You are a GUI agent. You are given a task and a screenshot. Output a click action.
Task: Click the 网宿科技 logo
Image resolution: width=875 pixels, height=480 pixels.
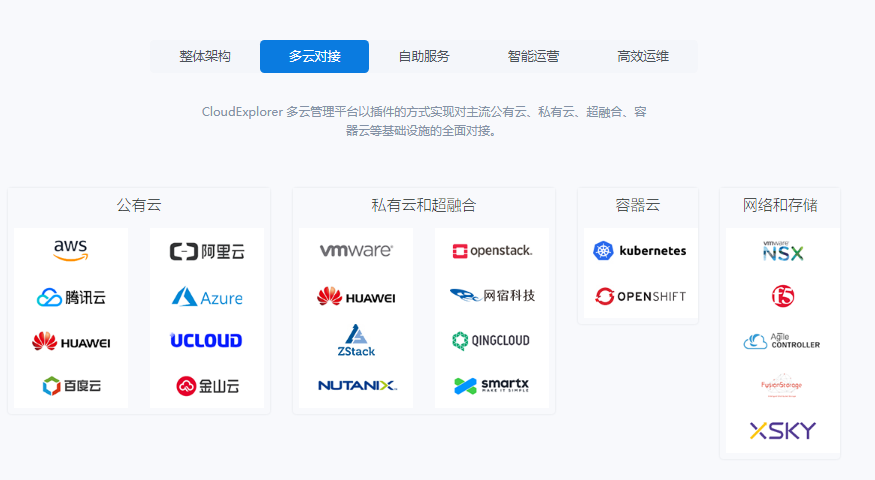point(492,295)
